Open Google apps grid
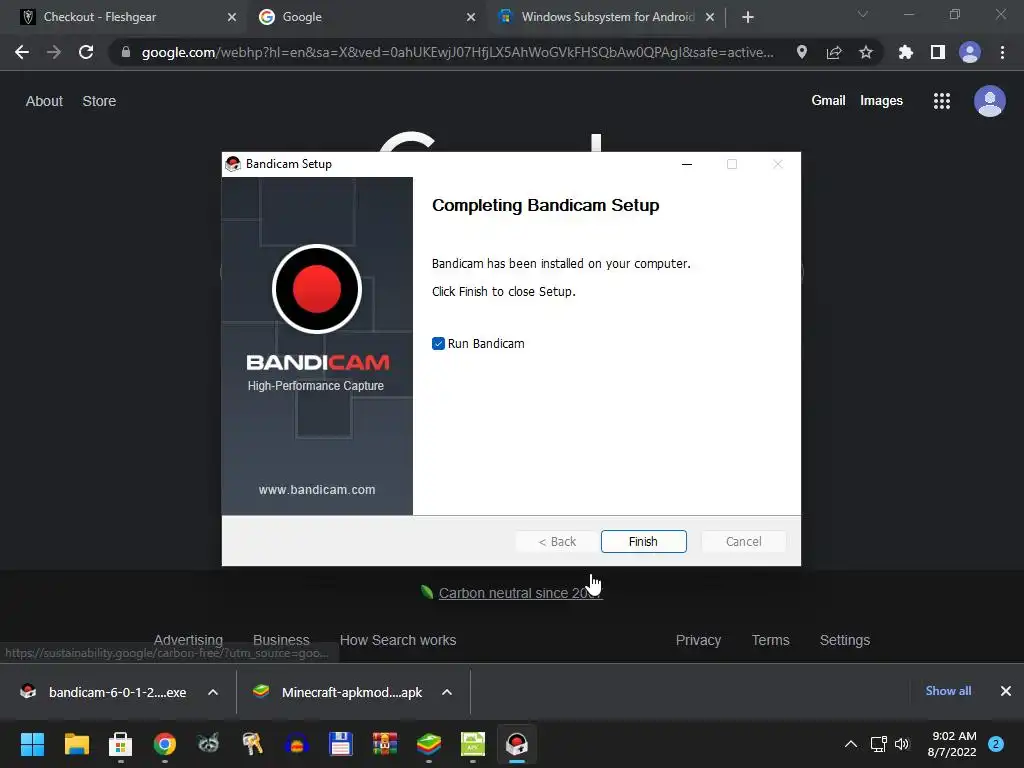The image size is (1024, 768). tap(942, 101)
